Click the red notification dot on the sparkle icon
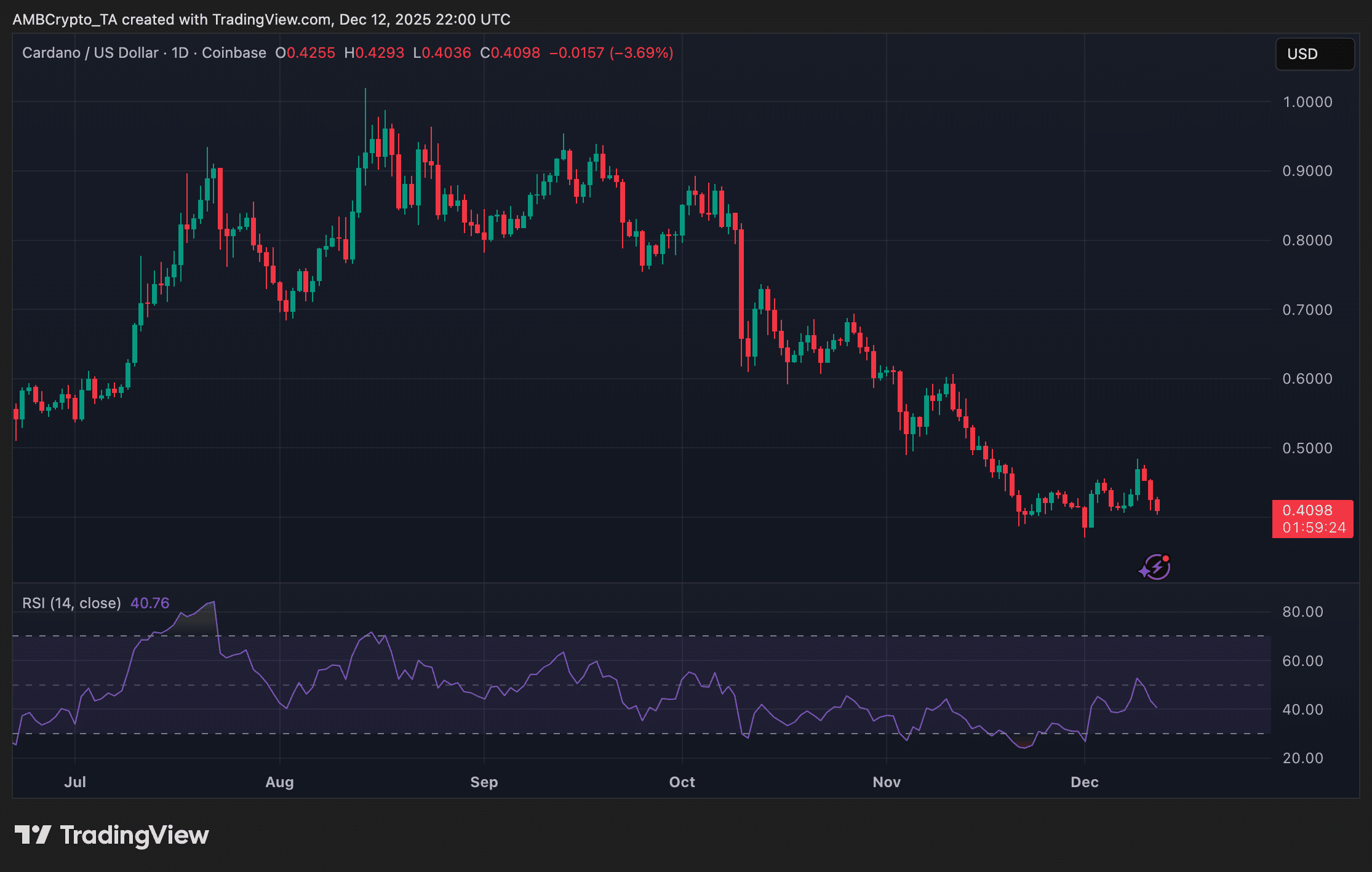 pos(1167,557)
